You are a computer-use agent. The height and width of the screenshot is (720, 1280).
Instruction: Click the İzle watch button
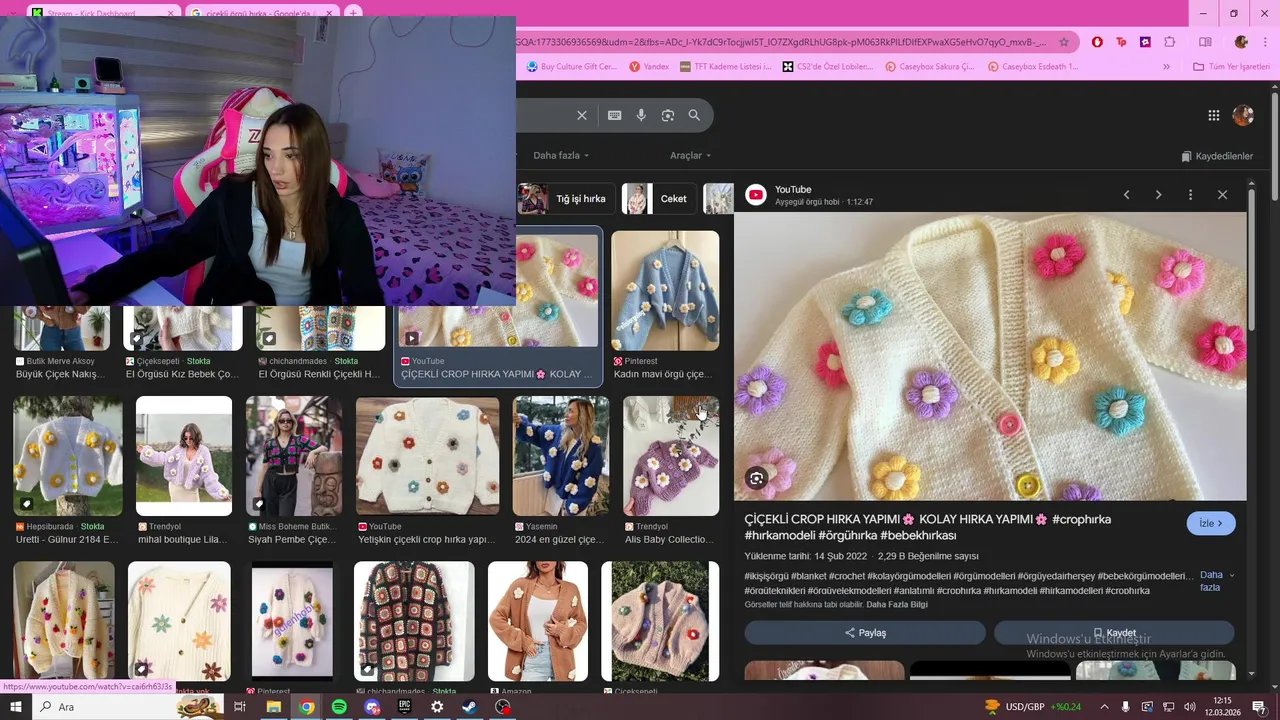pos(1211,523)
